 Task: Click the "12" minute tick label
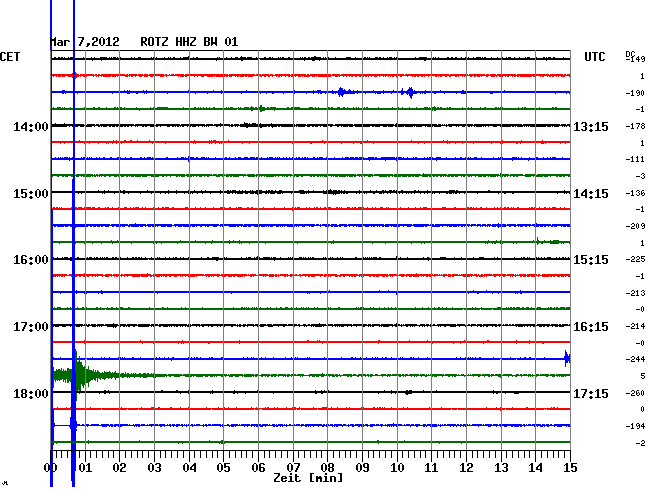click(x=466, y=468)
